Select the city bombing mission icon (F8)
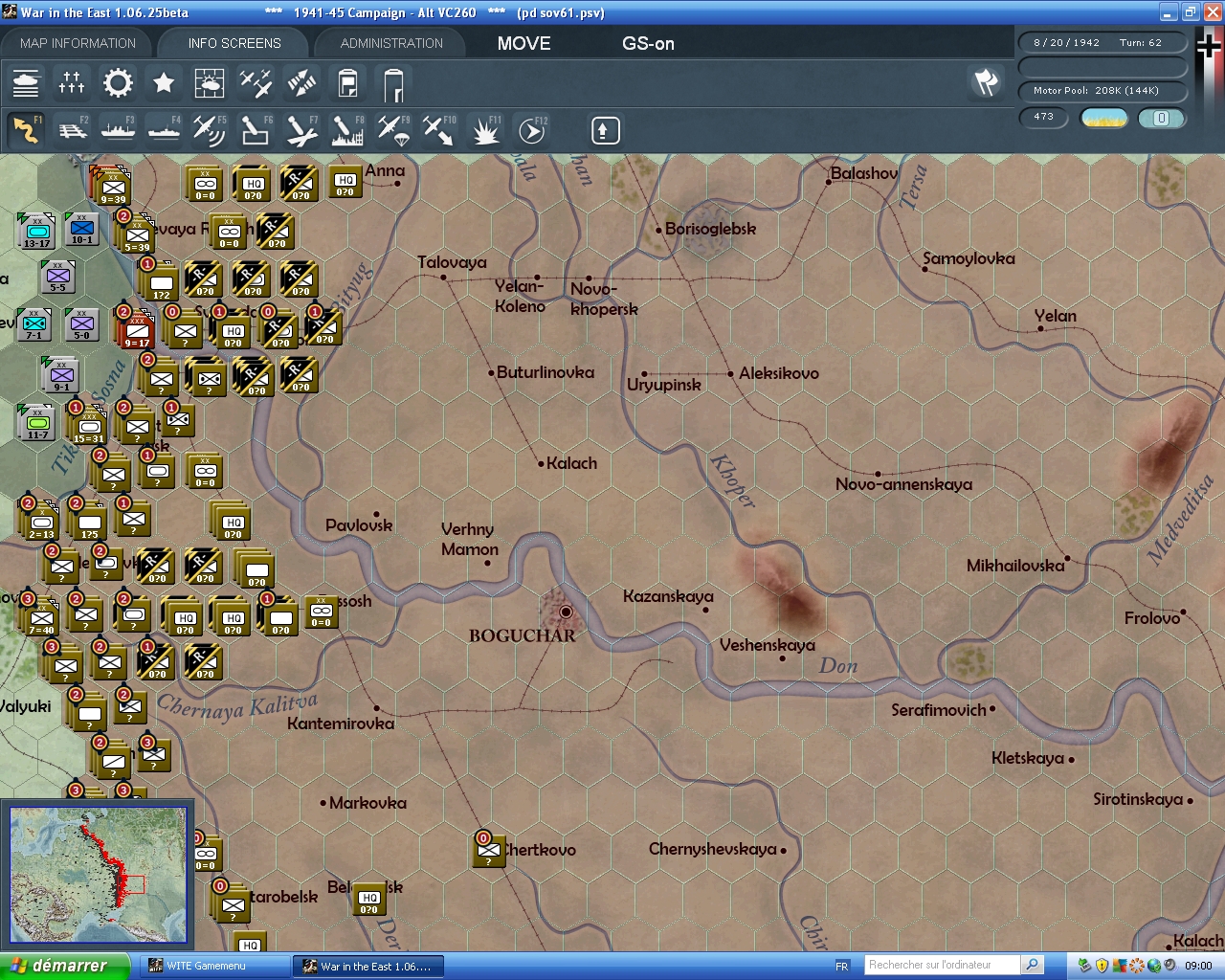1225x980 pixels. [347, 129]
